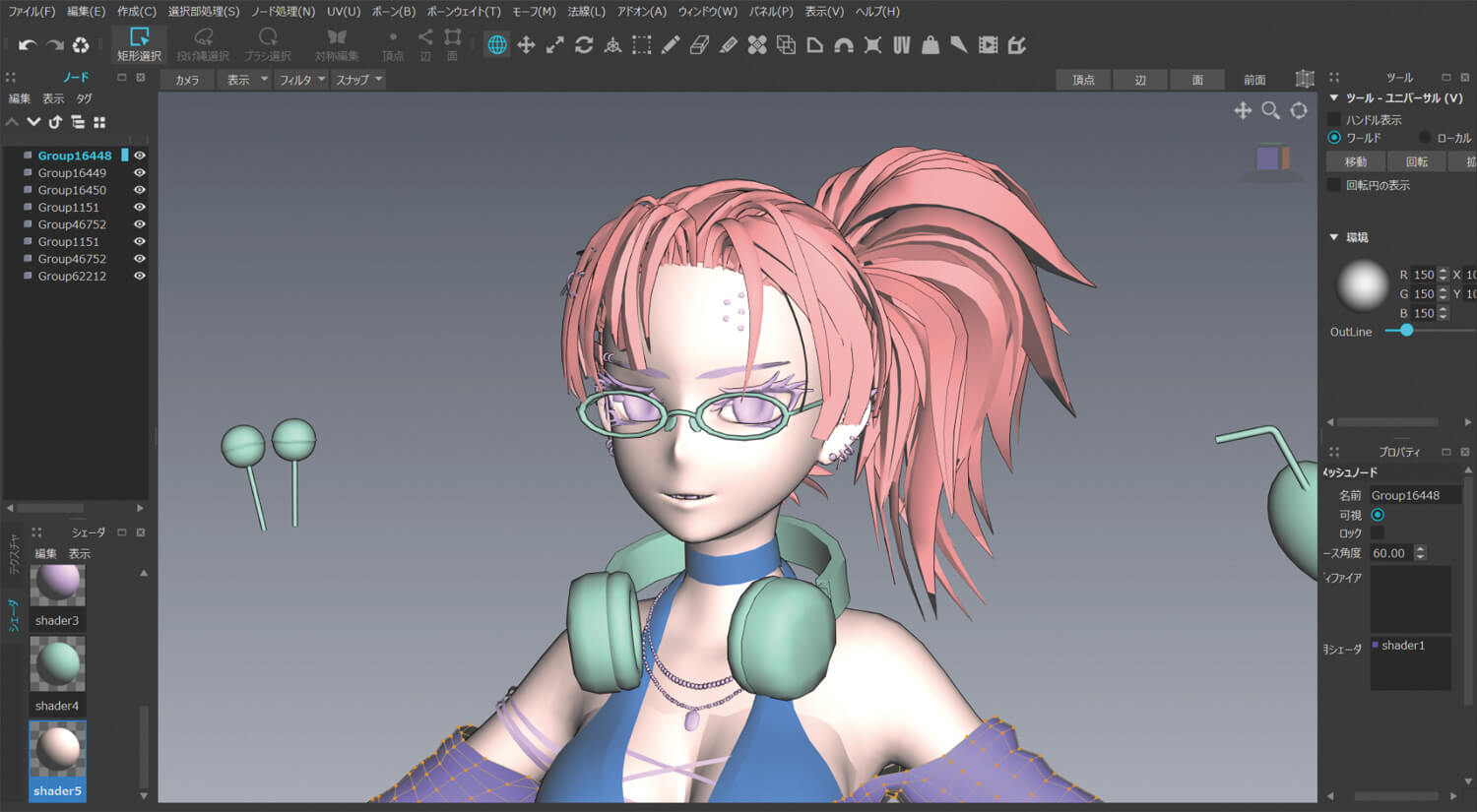The image size is (1477, 812).
Task: Click viewport orbit rotate icon
Action: click(x=1300, y=110)
